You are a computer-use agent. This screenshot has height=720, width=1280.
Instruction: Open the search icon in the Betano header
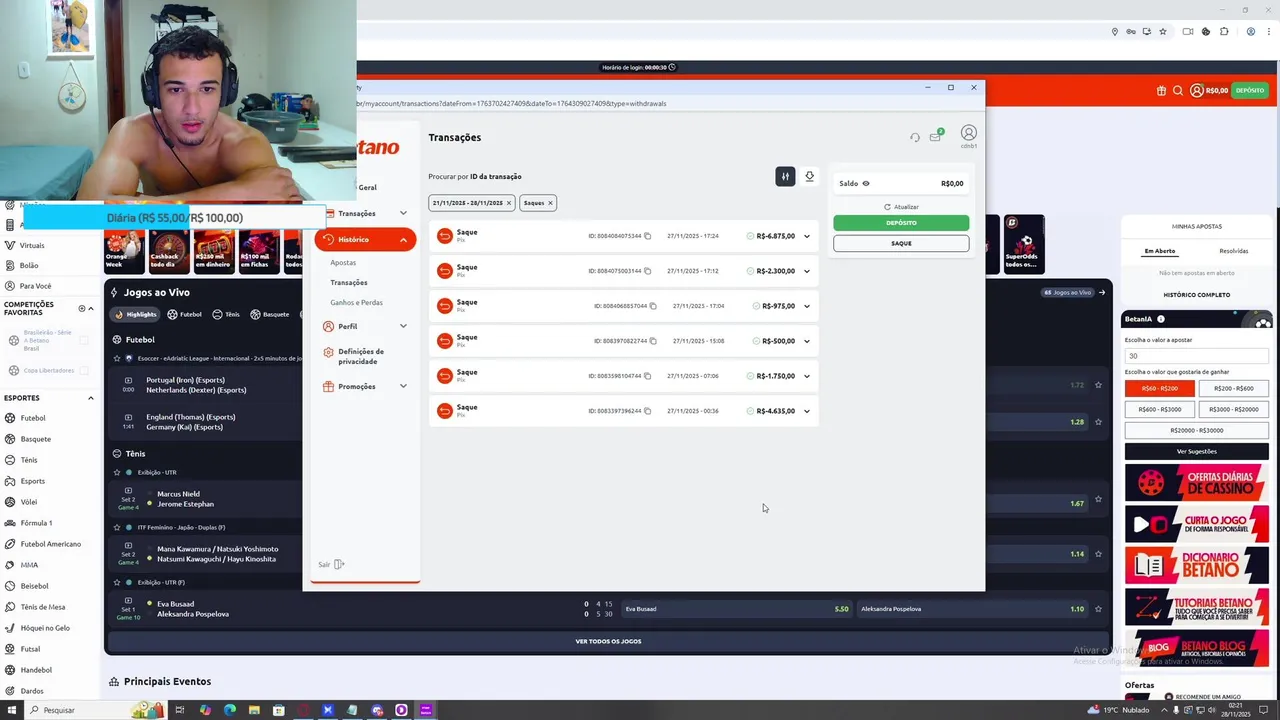(1178, 90)
